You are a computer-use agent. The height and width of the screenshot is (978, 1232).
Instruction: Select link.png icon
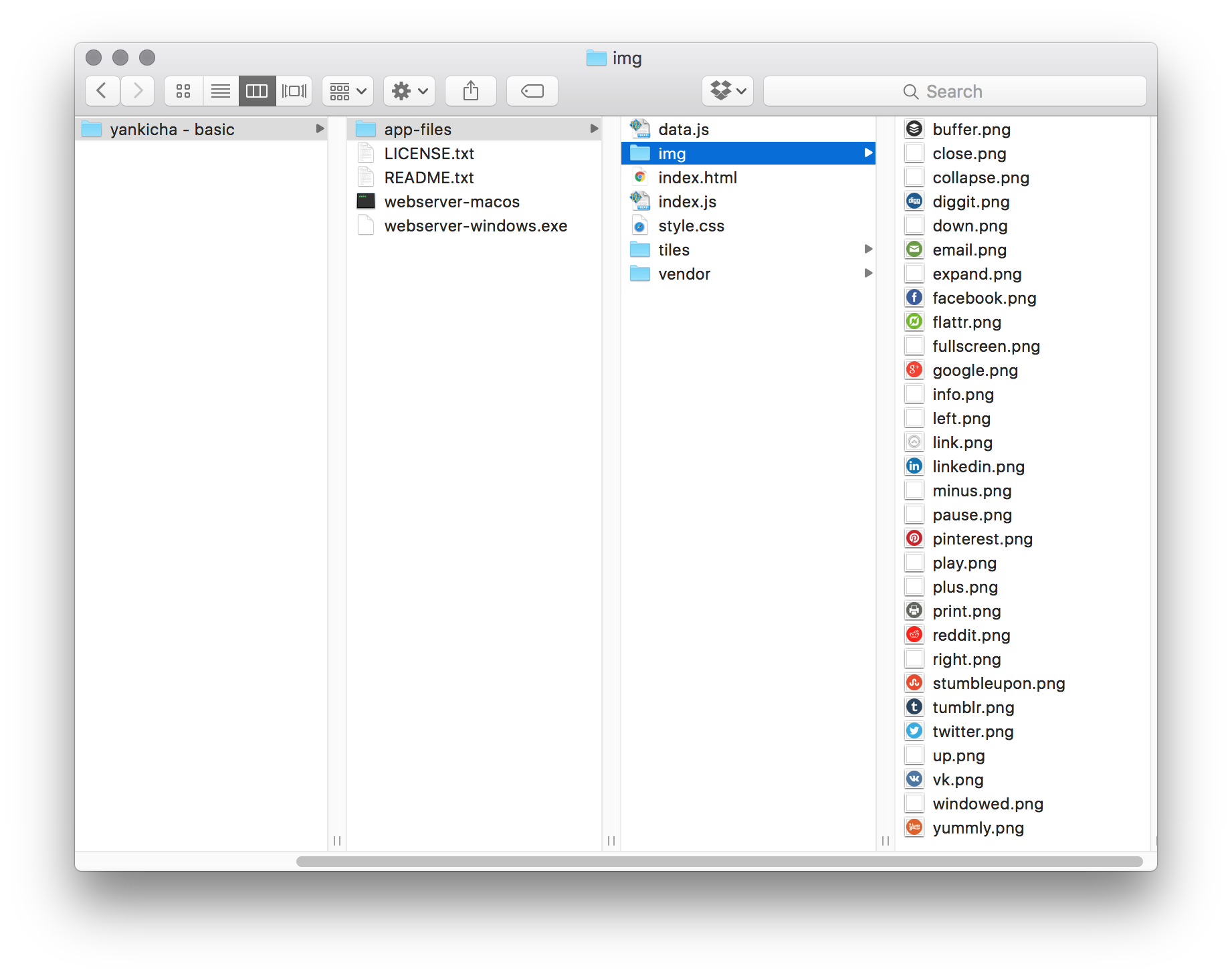click(914, 442)
